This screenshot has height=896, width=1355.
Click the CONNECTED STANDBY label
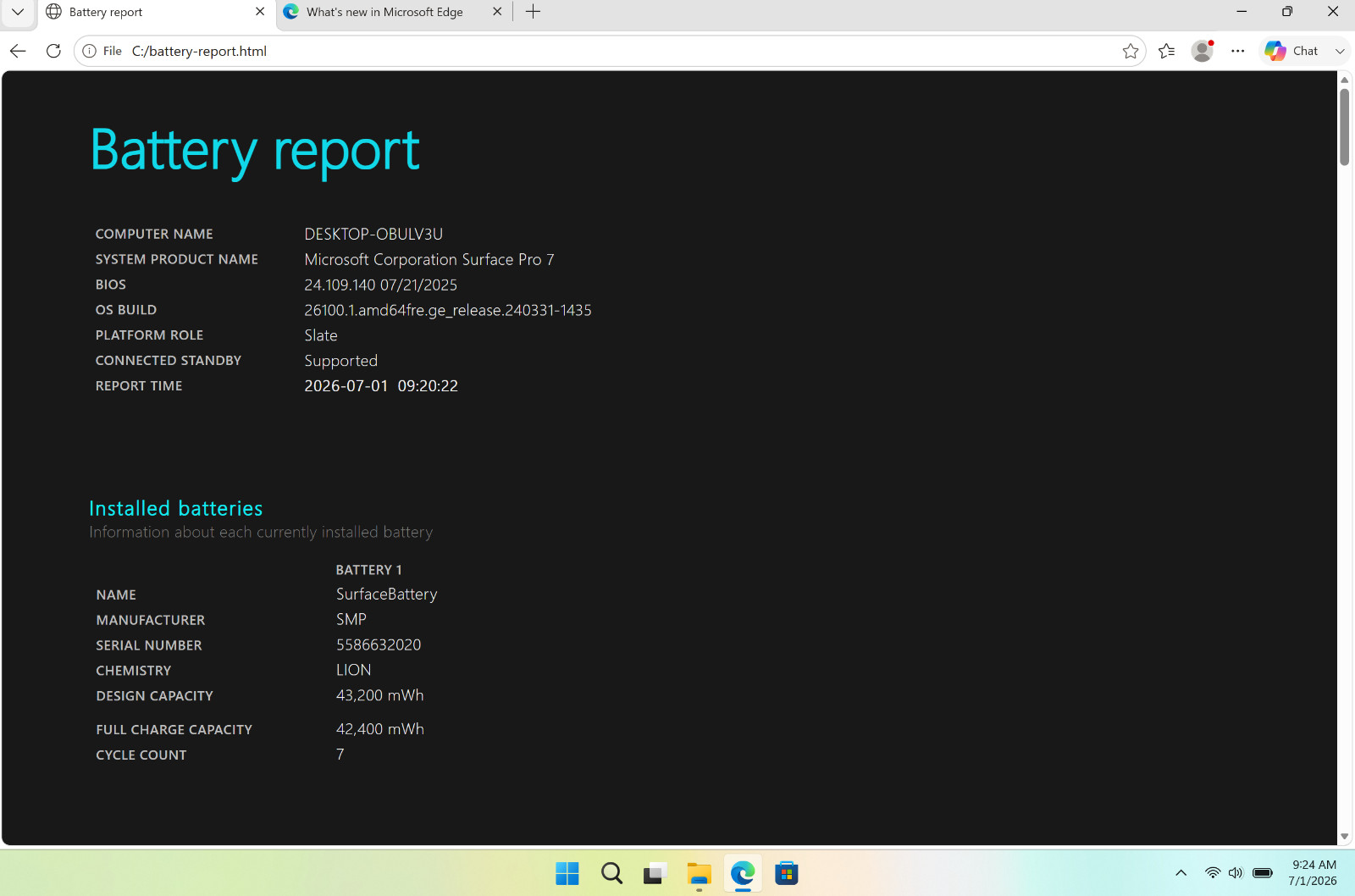click(169, 361)
